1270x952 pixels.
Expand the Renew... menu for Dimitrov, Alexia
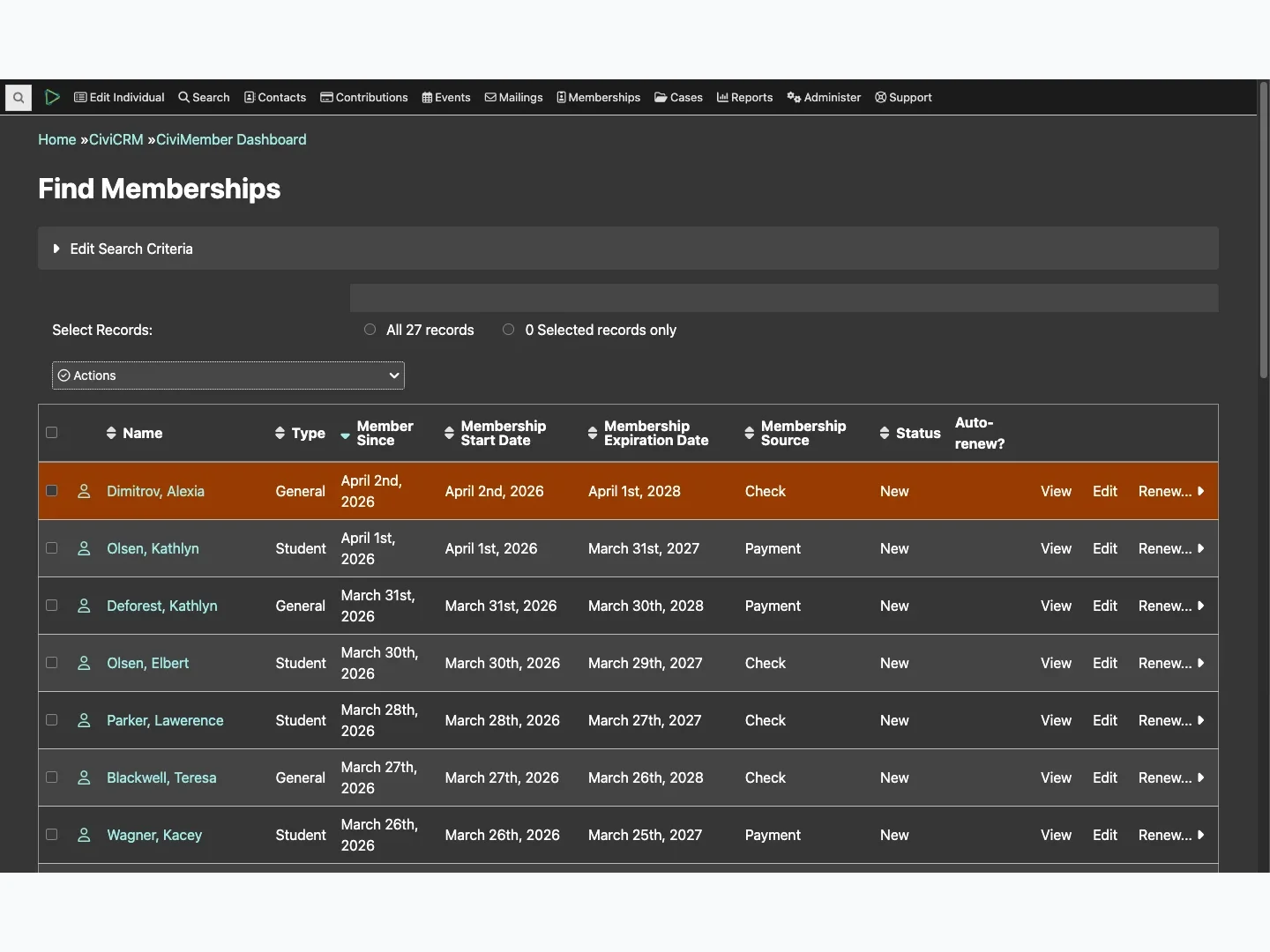1171,491
